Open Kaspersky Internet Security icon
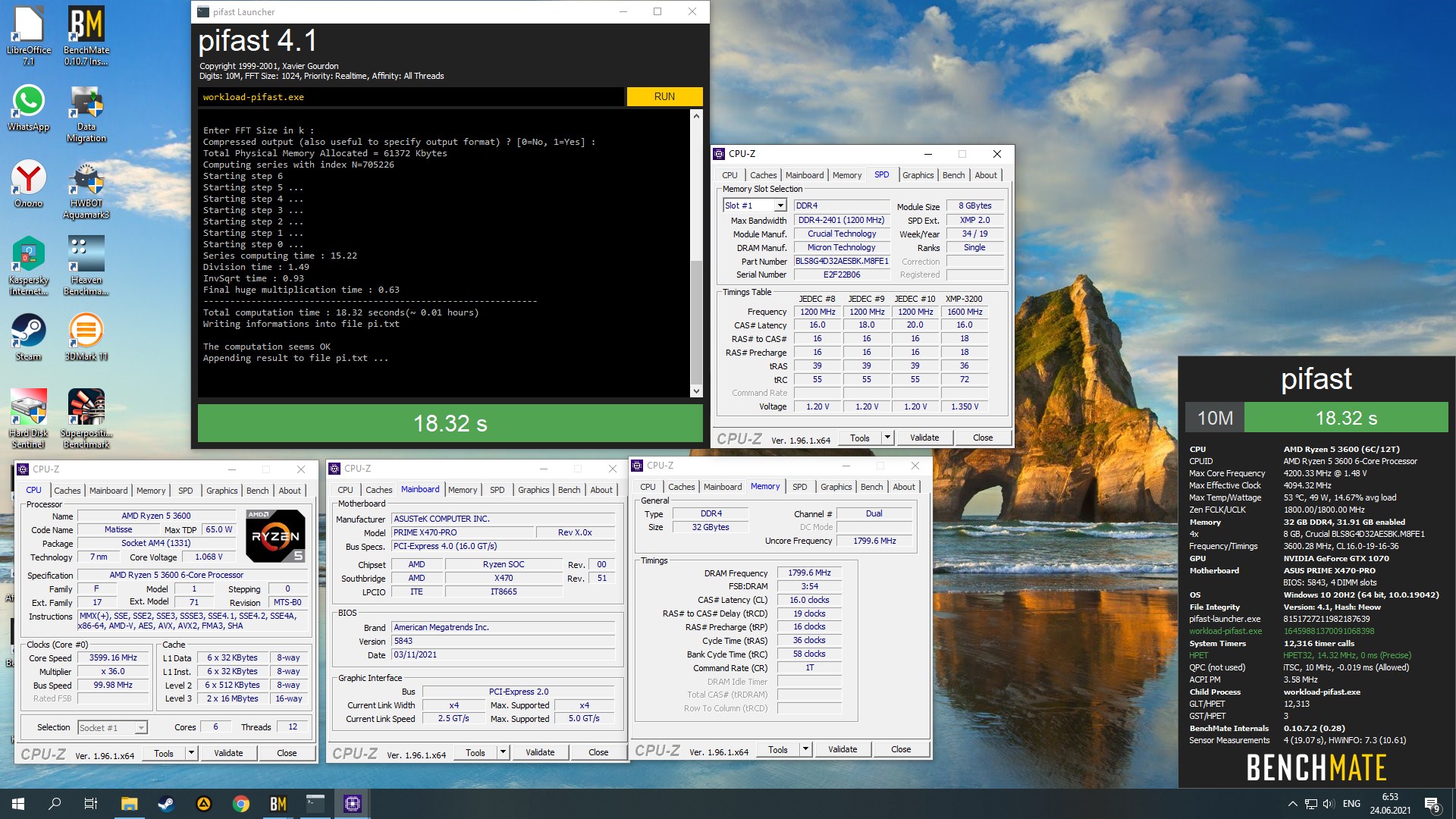 coord(29,265)
